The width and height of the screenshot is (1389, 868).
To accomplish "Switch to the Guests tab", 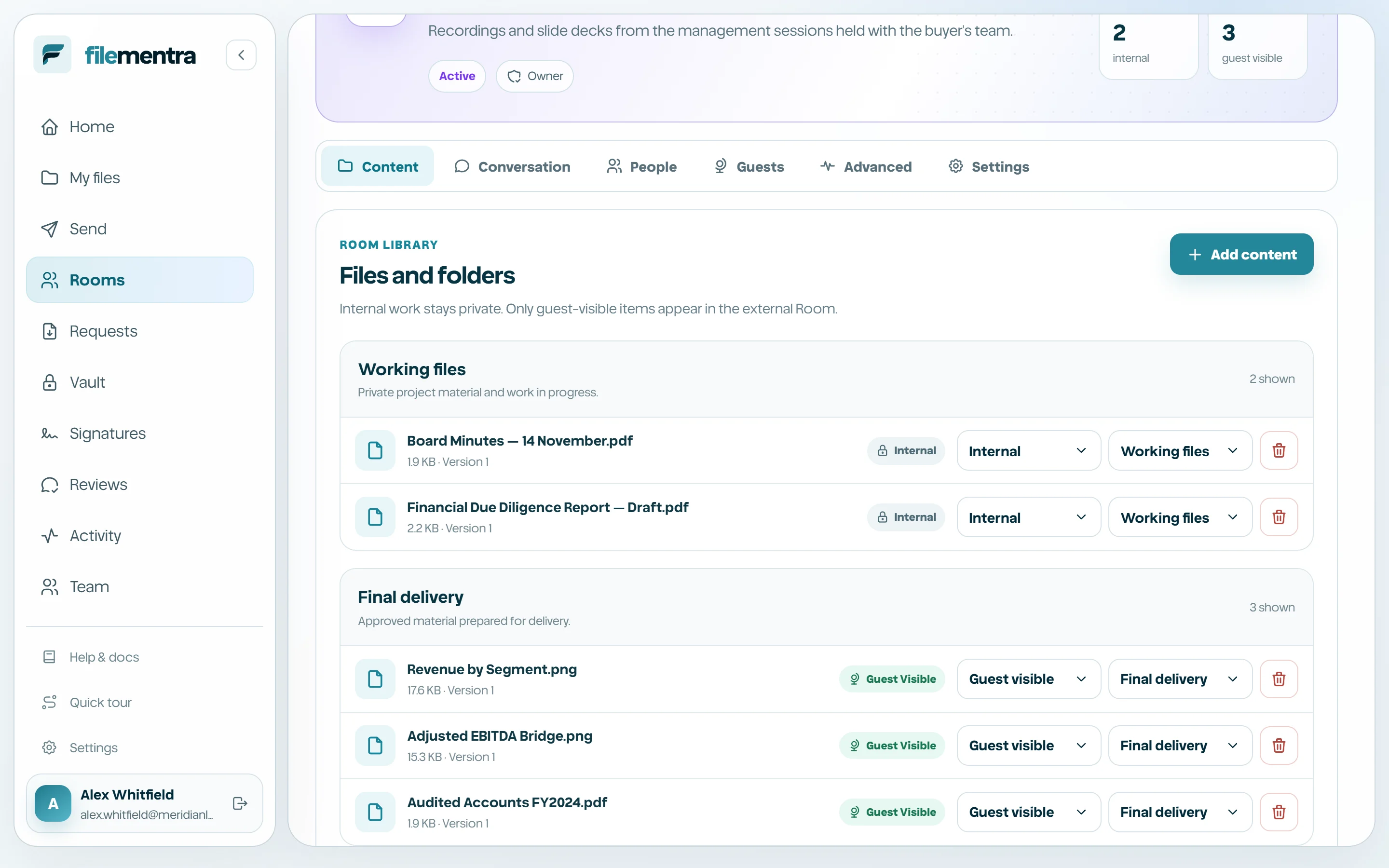I will tap(749, 166).
